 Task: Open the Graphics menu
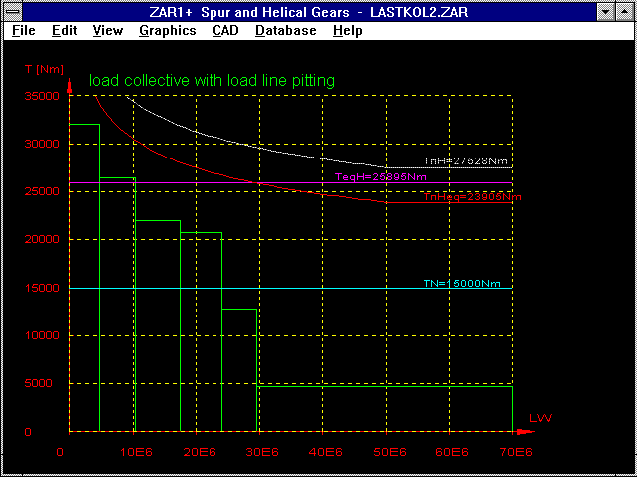[x=167, y=31]
